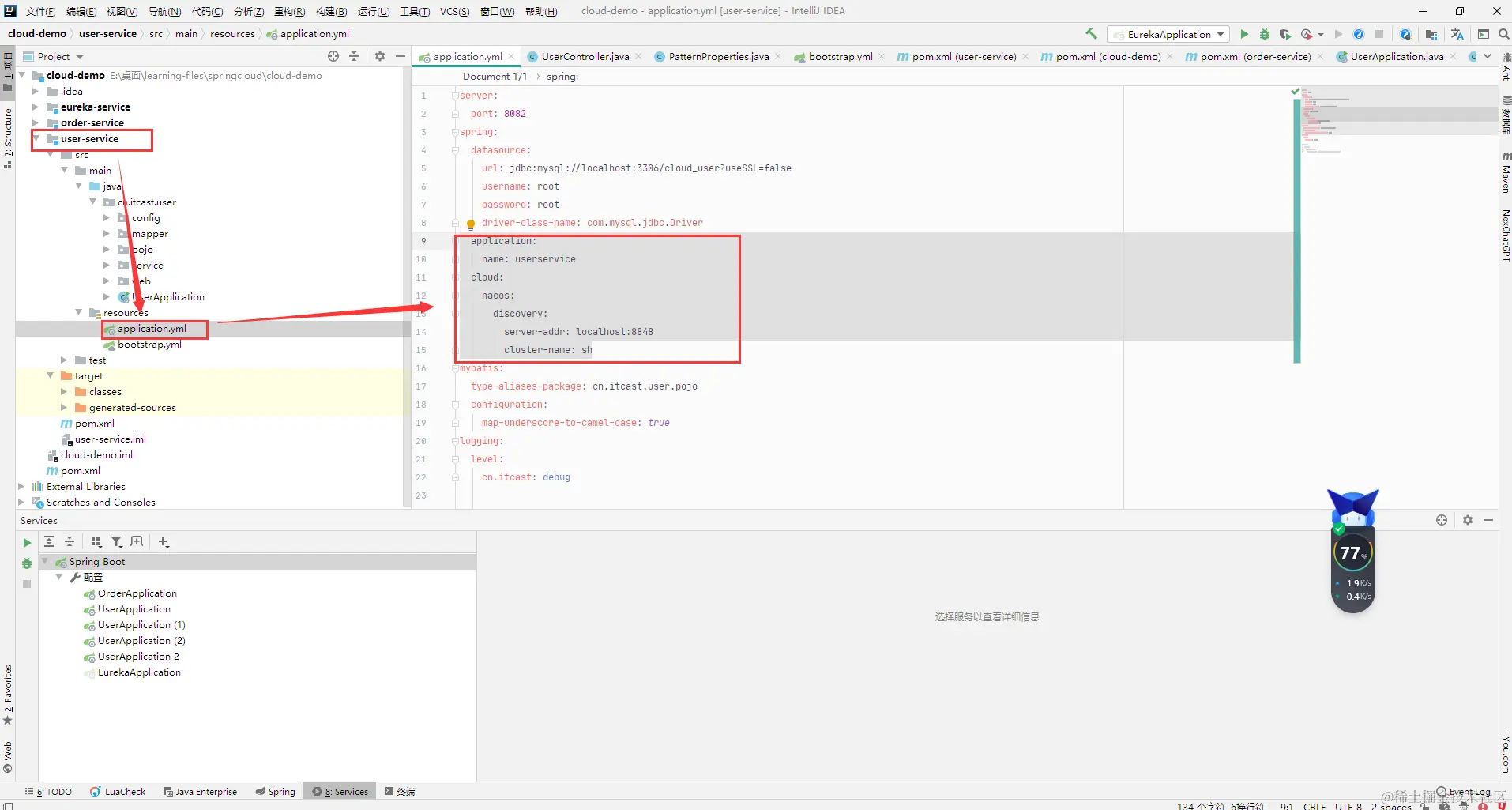1512x810 pixels.
Task: Select UserApplication (2) in Services list
Action: tap(141, 641)
